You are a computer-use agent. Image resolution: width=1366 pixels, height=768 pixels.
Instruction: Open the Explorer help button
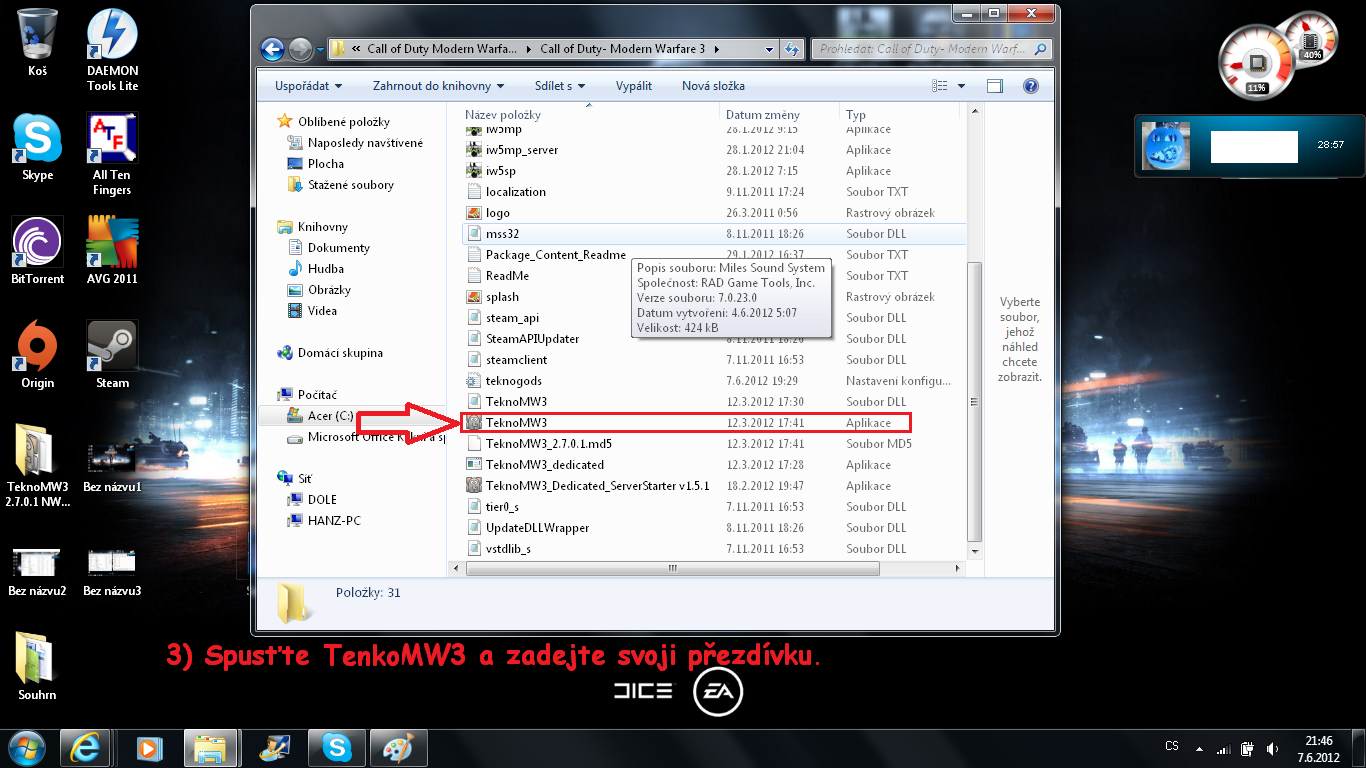pyautogui.click(x=1030, y=86)
